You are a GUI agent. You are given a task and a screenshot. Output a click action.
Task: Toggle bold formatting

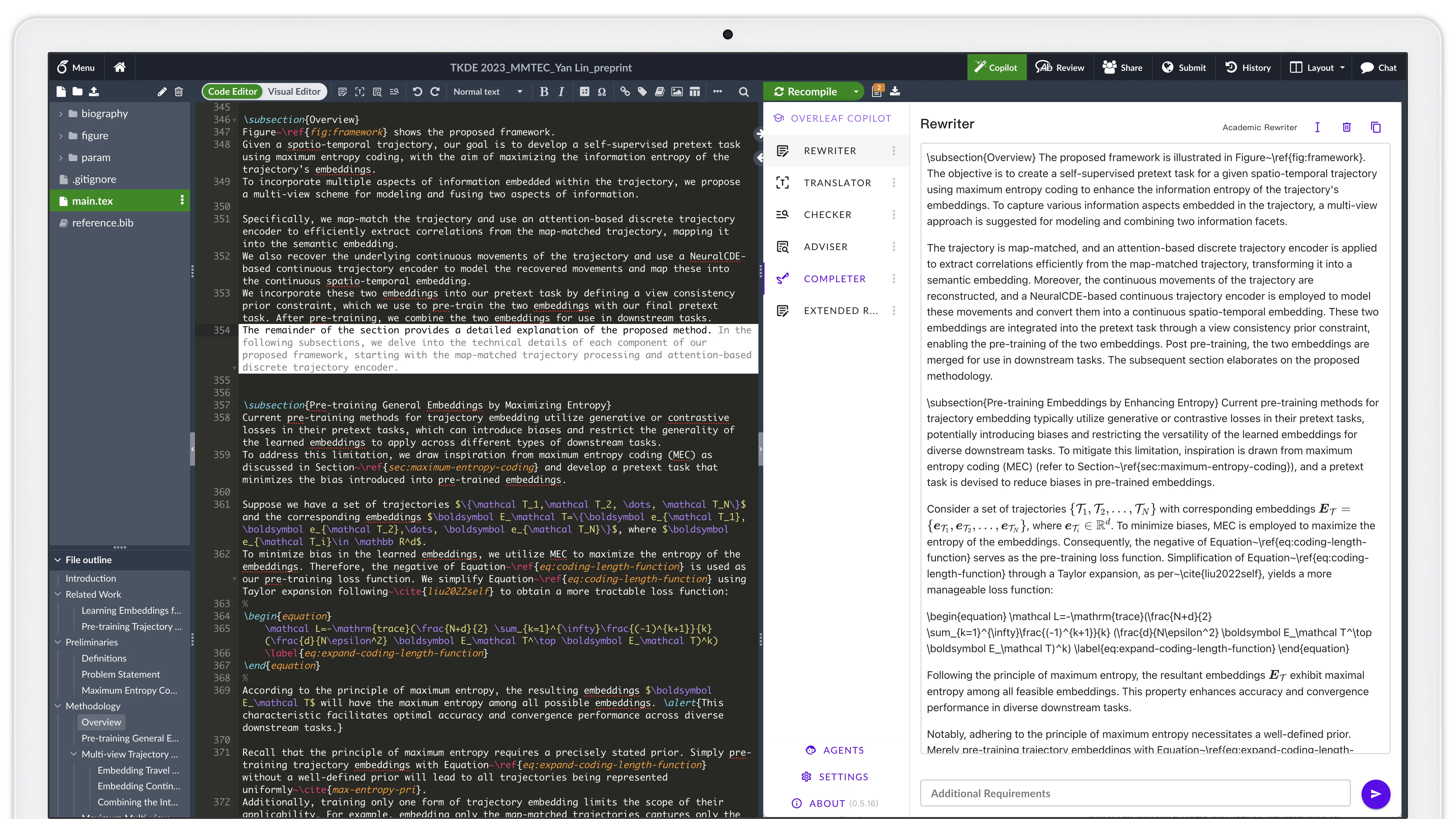(544, 91)
